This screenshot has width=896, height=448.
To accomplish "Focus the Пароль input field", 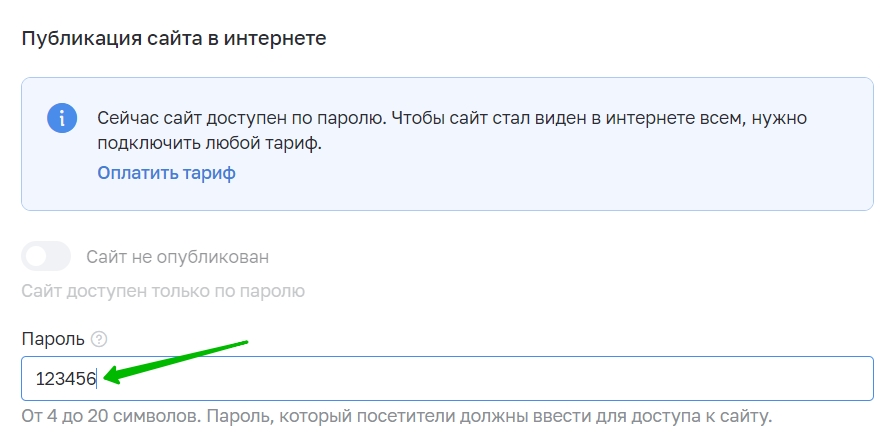I will tap(447, 378).
